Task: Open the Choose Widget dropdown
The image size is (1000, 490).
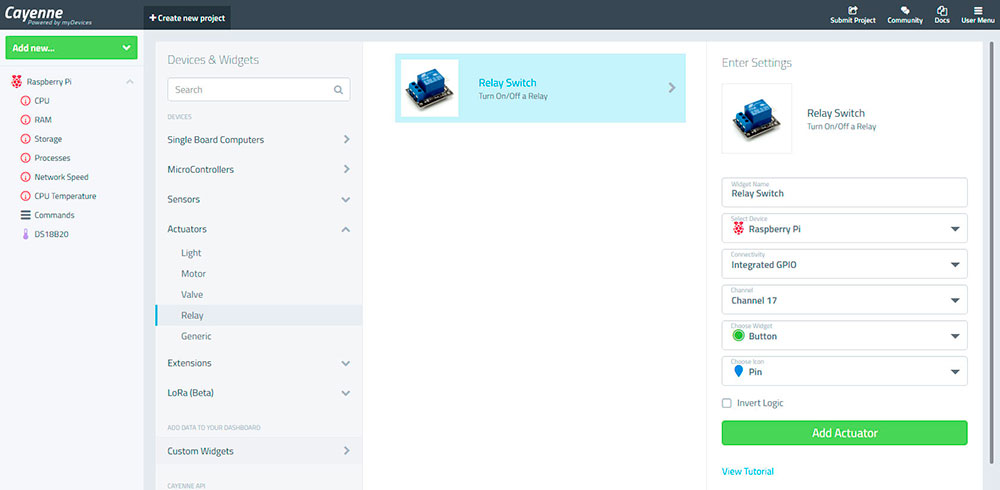Action: pos(844,336)
